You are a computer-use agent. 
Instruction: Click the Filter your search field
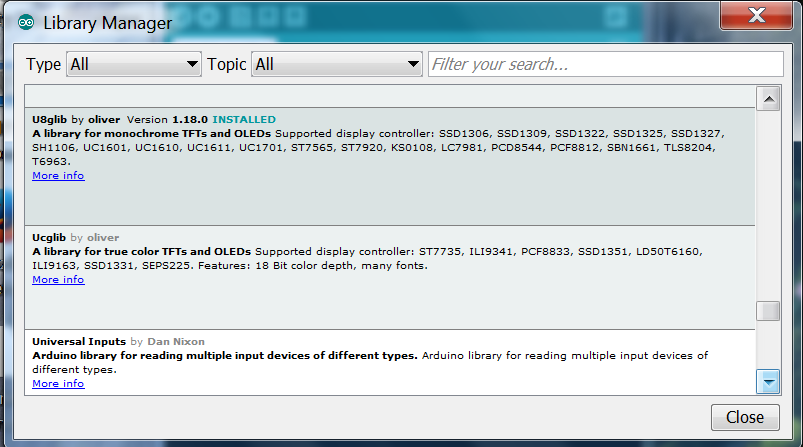606,64
